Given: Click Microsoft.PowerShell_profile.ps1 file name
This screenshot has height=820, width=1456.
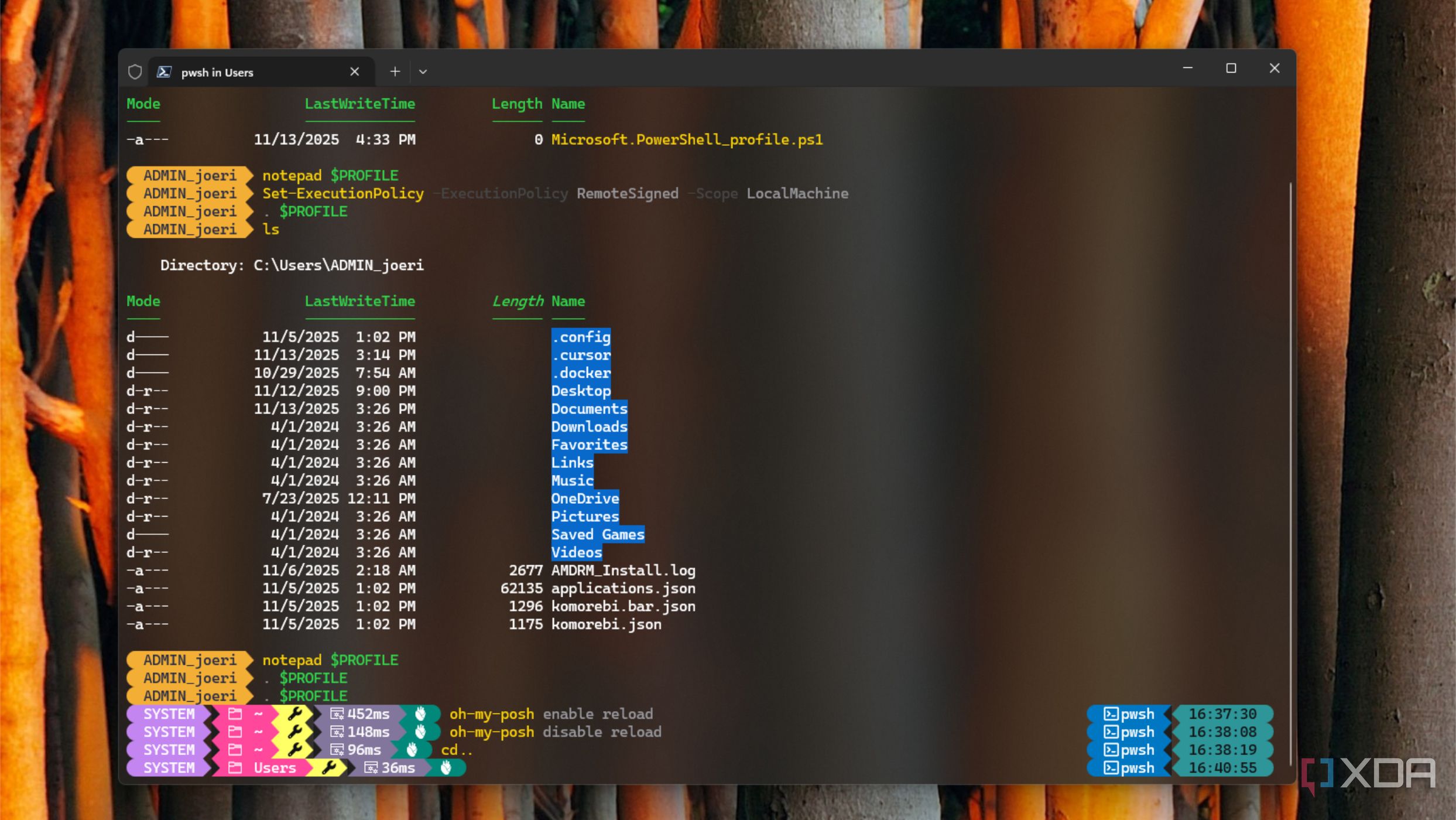Looking at the screenshot, I should pos(687,140).
